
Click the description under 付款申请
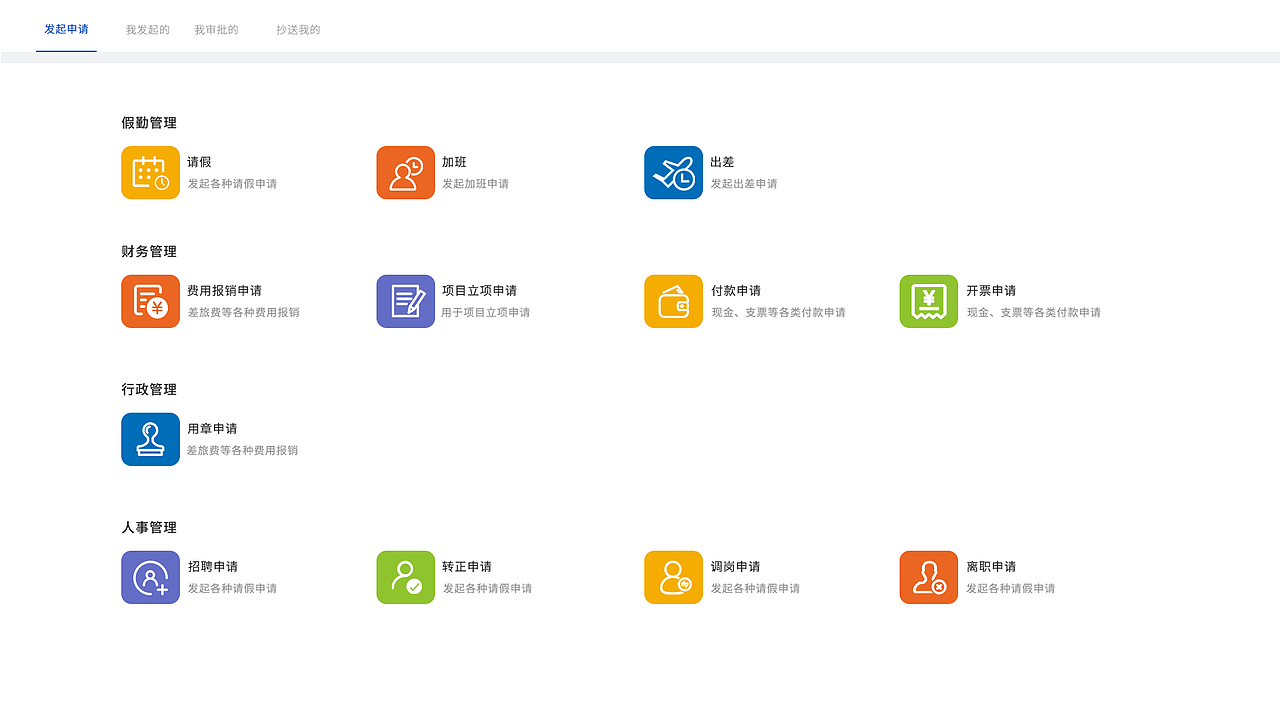778,313
